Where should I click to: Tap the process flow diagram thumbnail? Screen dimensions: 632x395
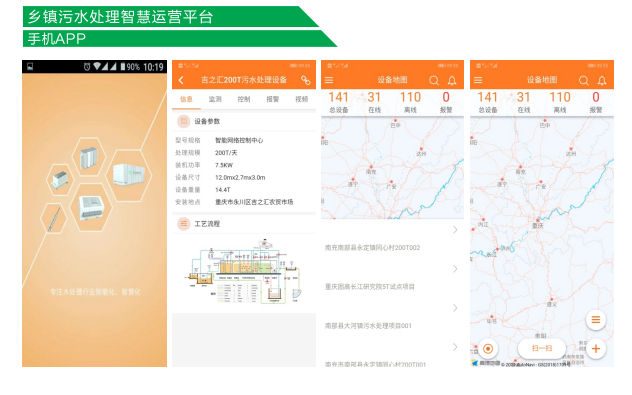[243, 271]
